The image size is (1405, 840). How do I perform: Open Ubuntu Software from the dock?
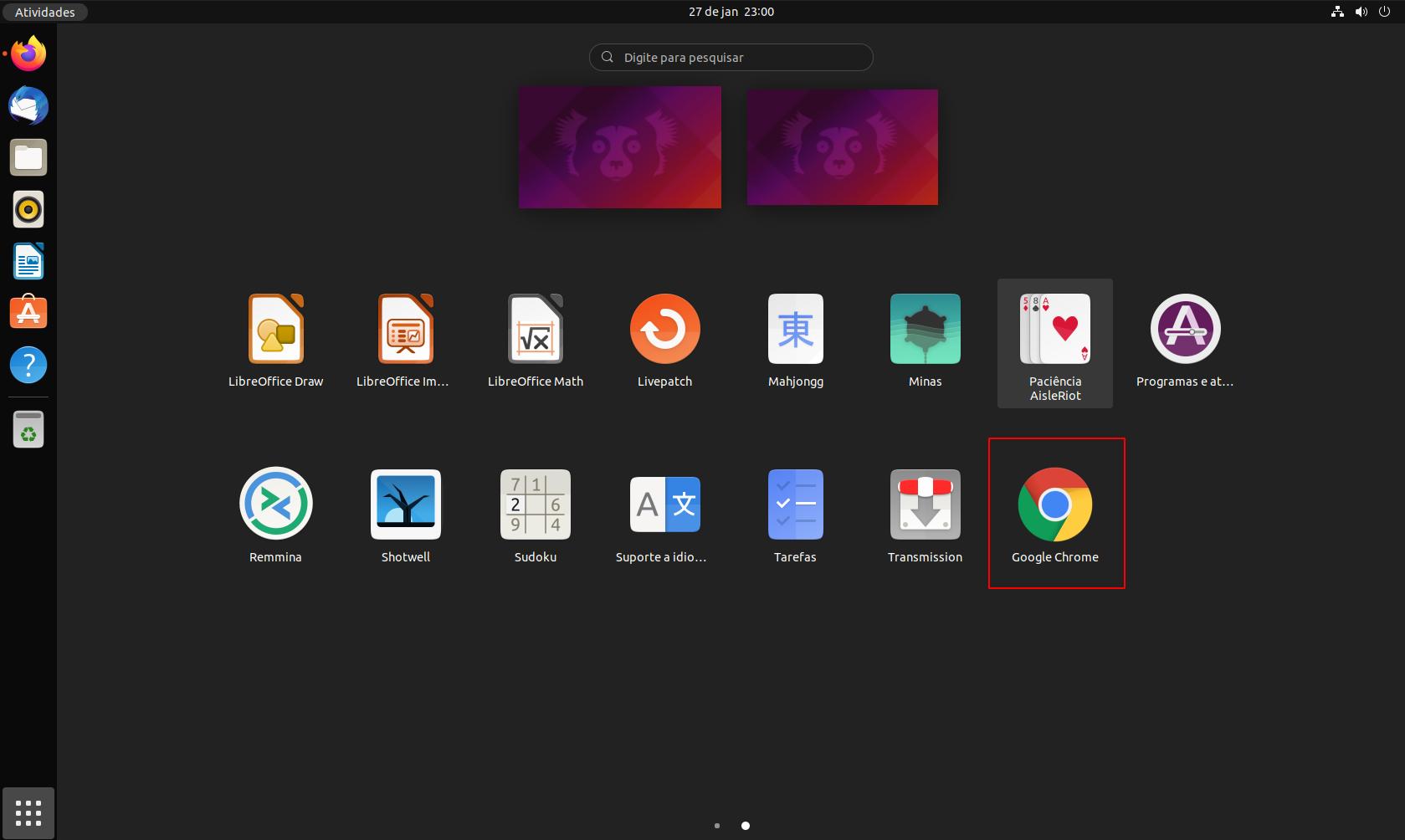[28, 312]
